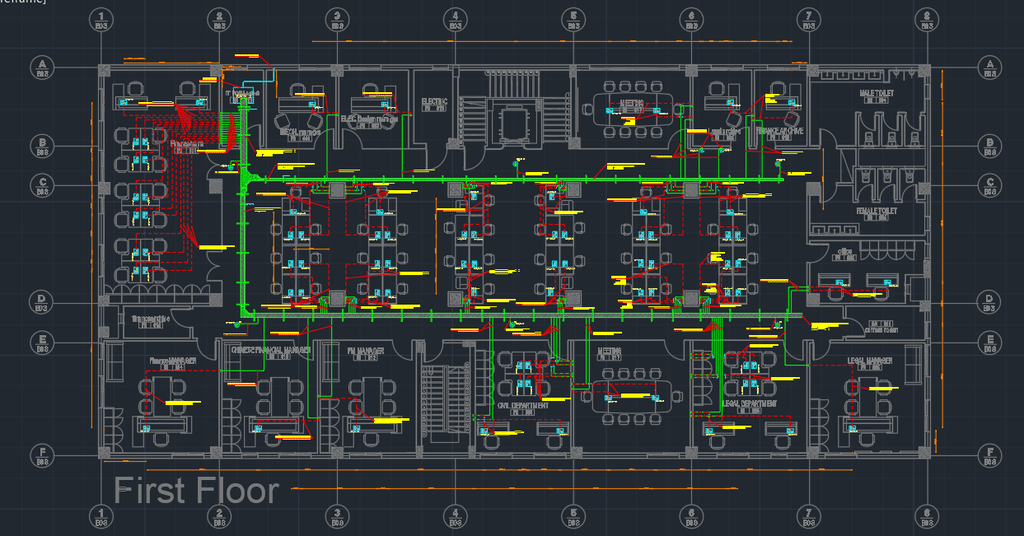
Task: Click grid bubble 5 at bottom
Action: tap(573, 516)
